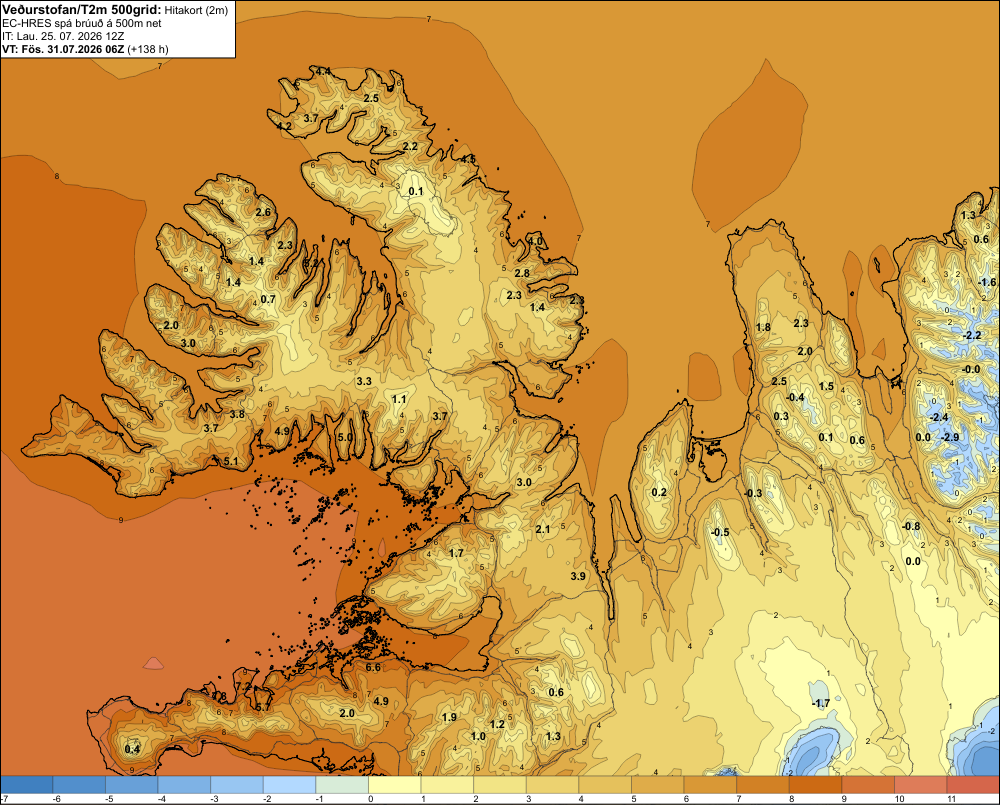Click the 0 to 1 pale yellow legend swatch

tap(395, 784)
